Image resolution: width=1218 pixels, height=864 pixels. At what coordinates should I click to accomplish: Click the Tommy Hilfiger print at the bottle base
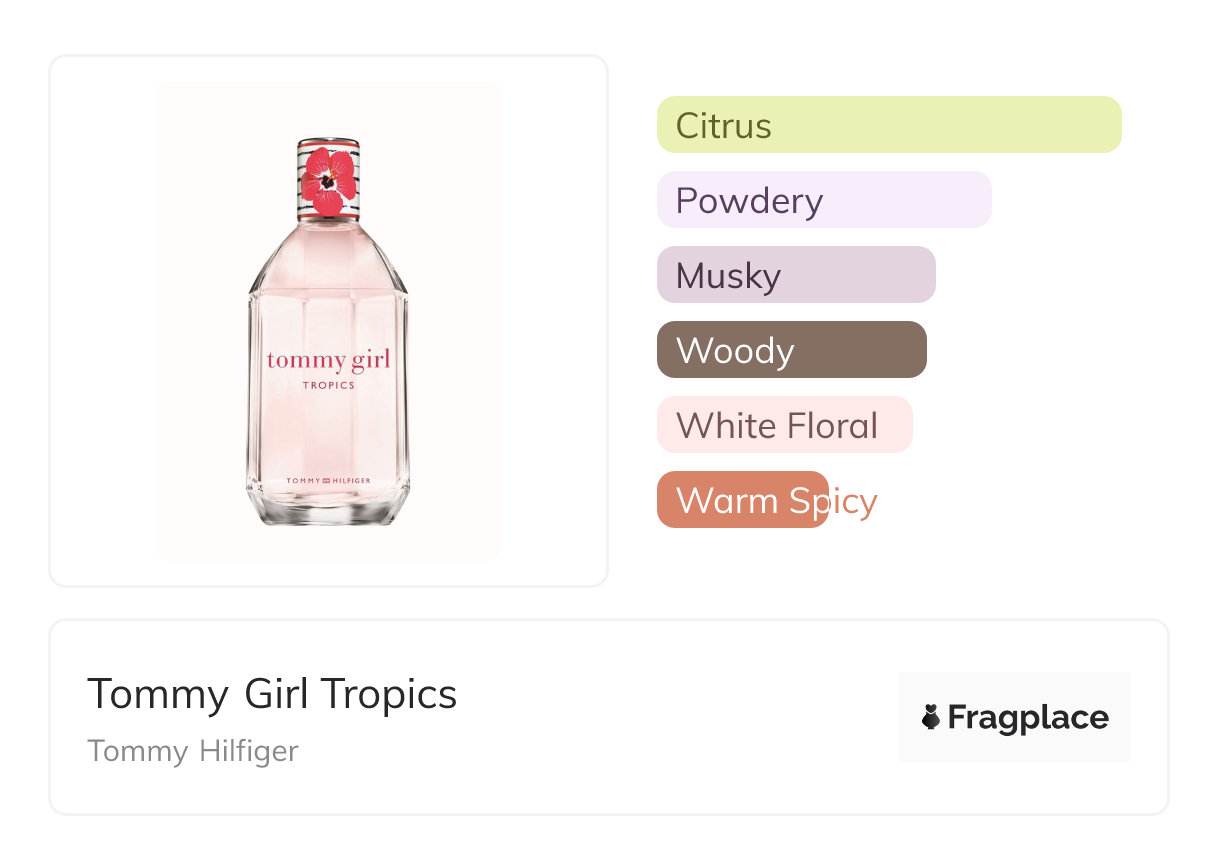(x=328, y=481)
